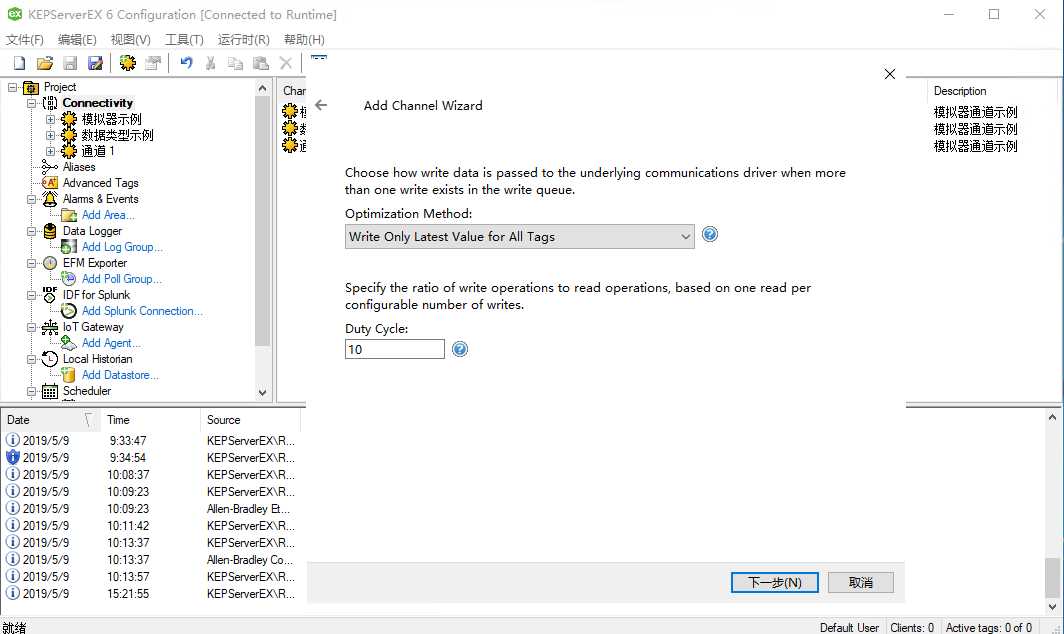Open the 帮助(H) menu
The image size is (1064, 634).
pyautogui.click(x=304, y=39)
